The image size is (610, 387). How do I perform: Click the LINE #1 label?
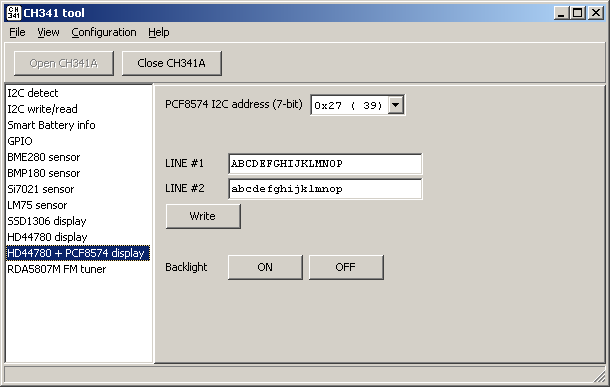click(184, 163)
